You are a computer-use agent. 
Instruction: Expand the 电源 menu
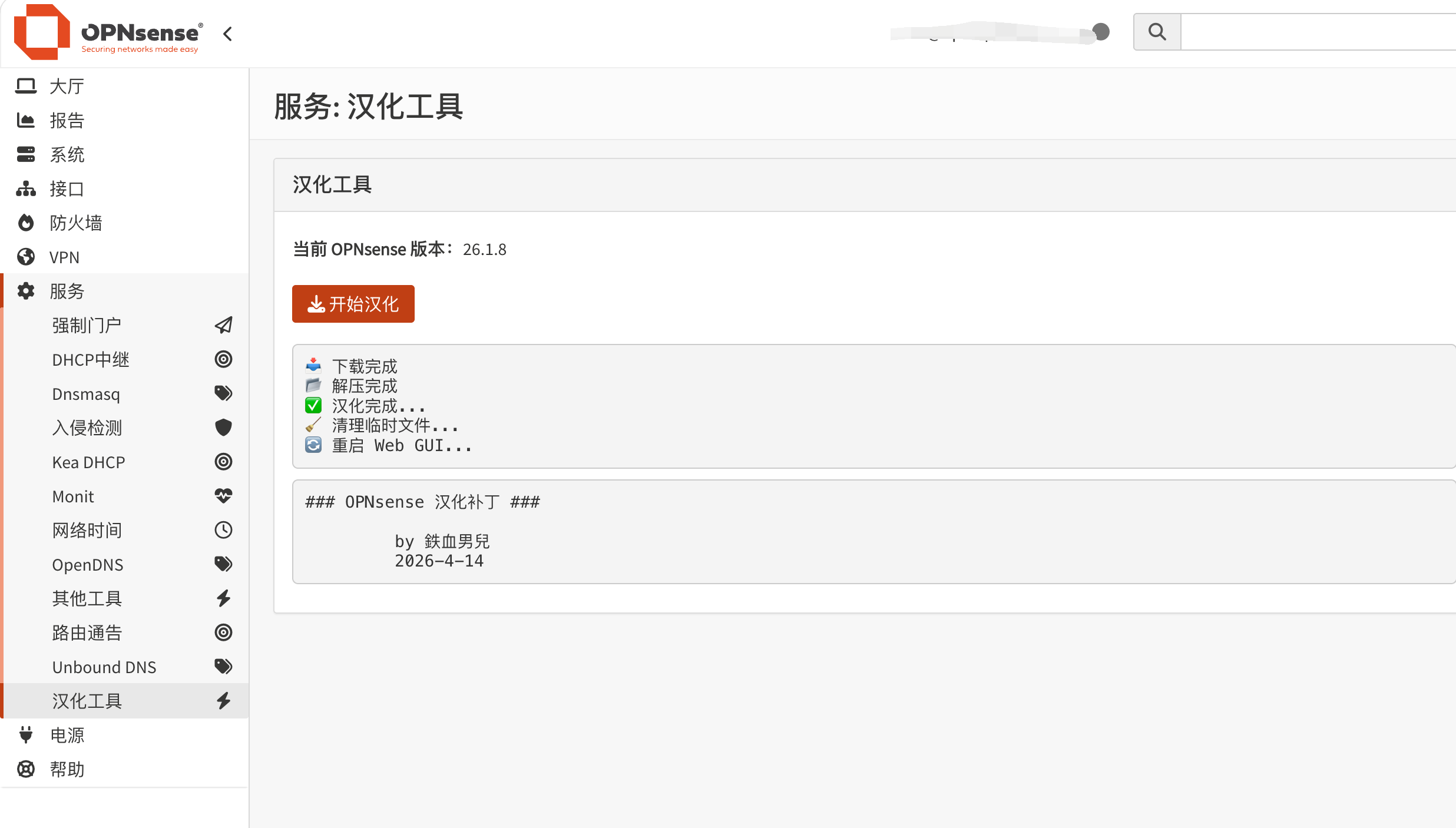(124, 735)
